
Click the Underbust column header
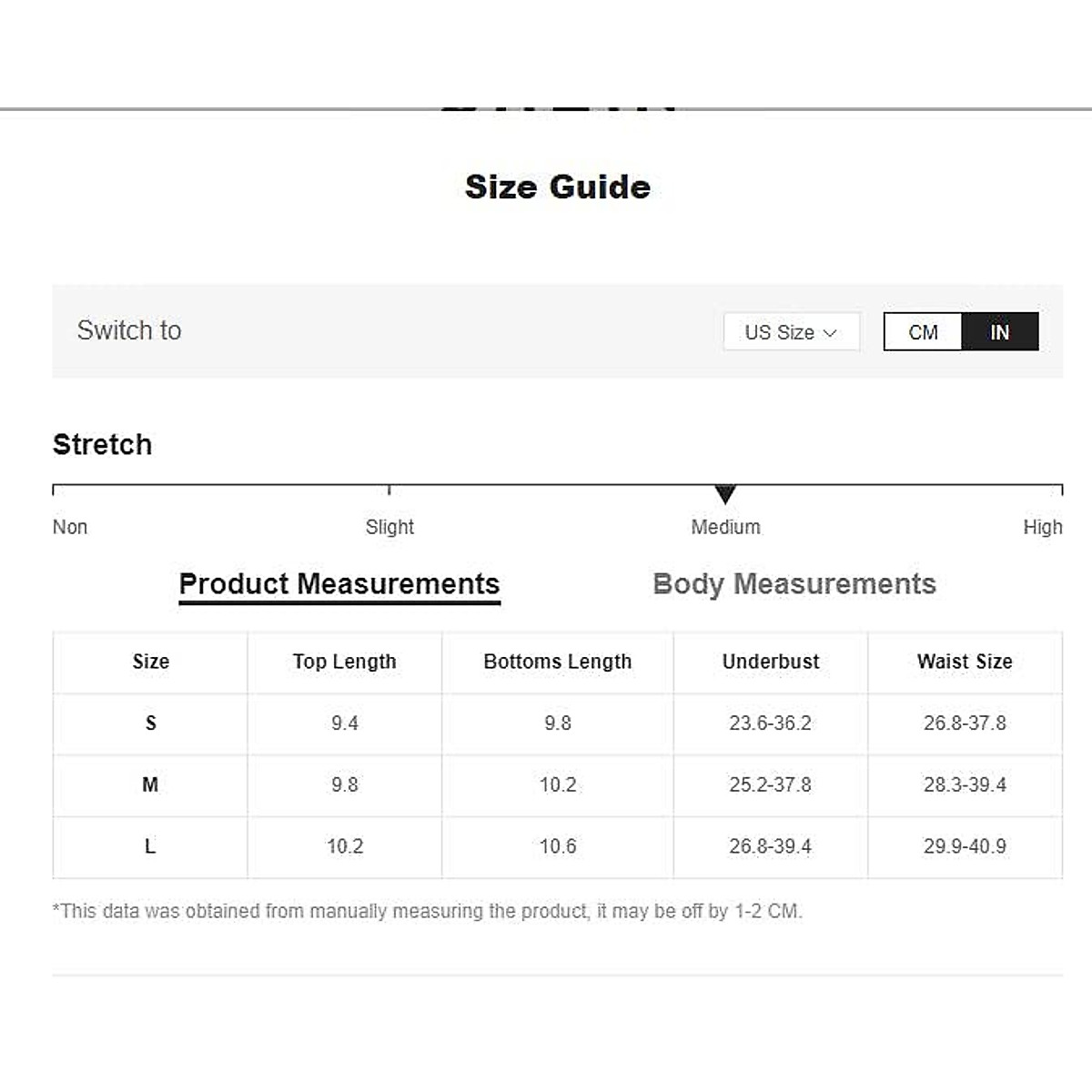771,662
